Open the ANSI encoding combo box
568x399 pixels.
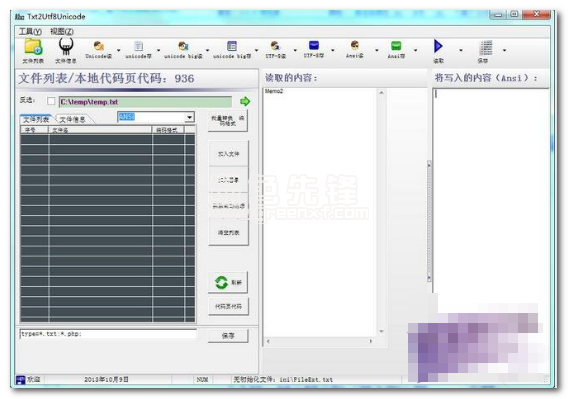[156, 117]
